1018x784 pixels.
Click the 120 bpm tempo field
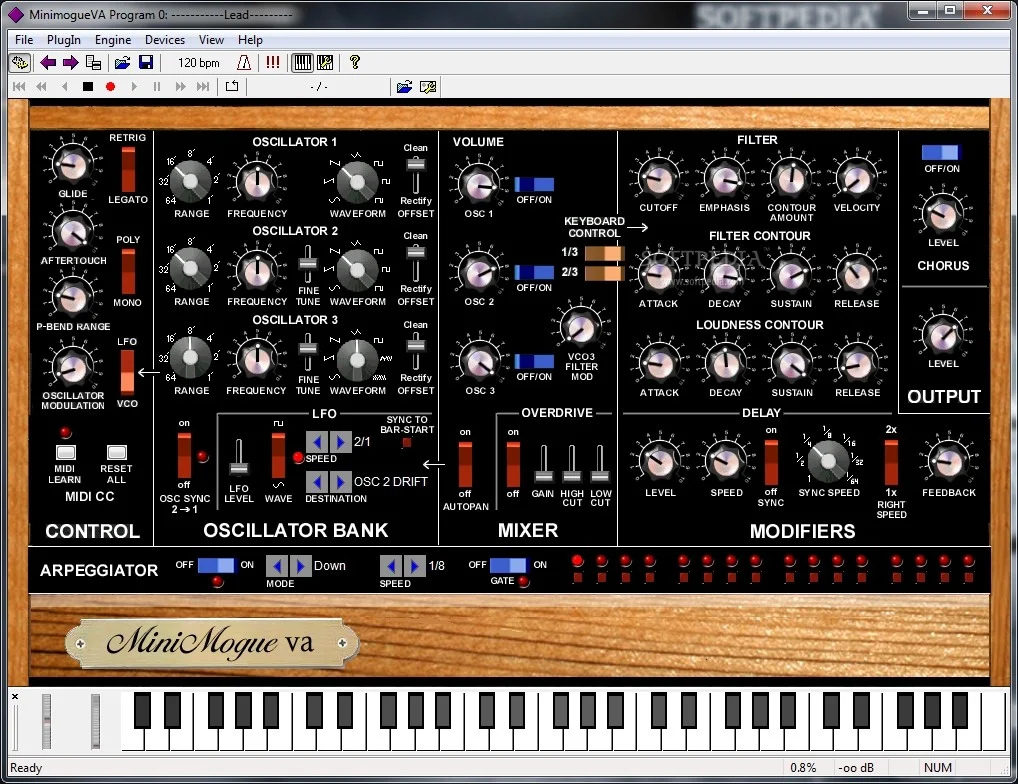point(198,63)
